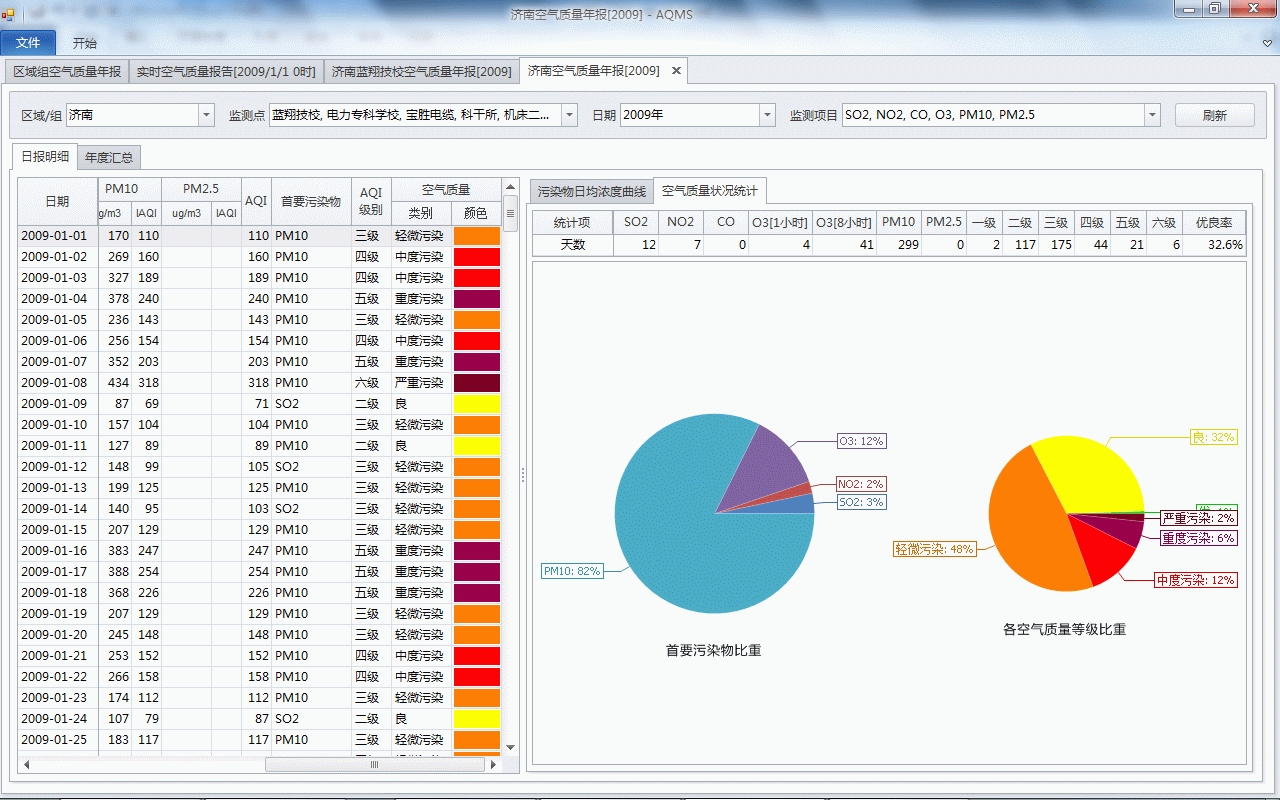Select the 空气质量状况统计 tab
The height and width of the screenshot is (800, 1280).
click(x=710, y=190)
